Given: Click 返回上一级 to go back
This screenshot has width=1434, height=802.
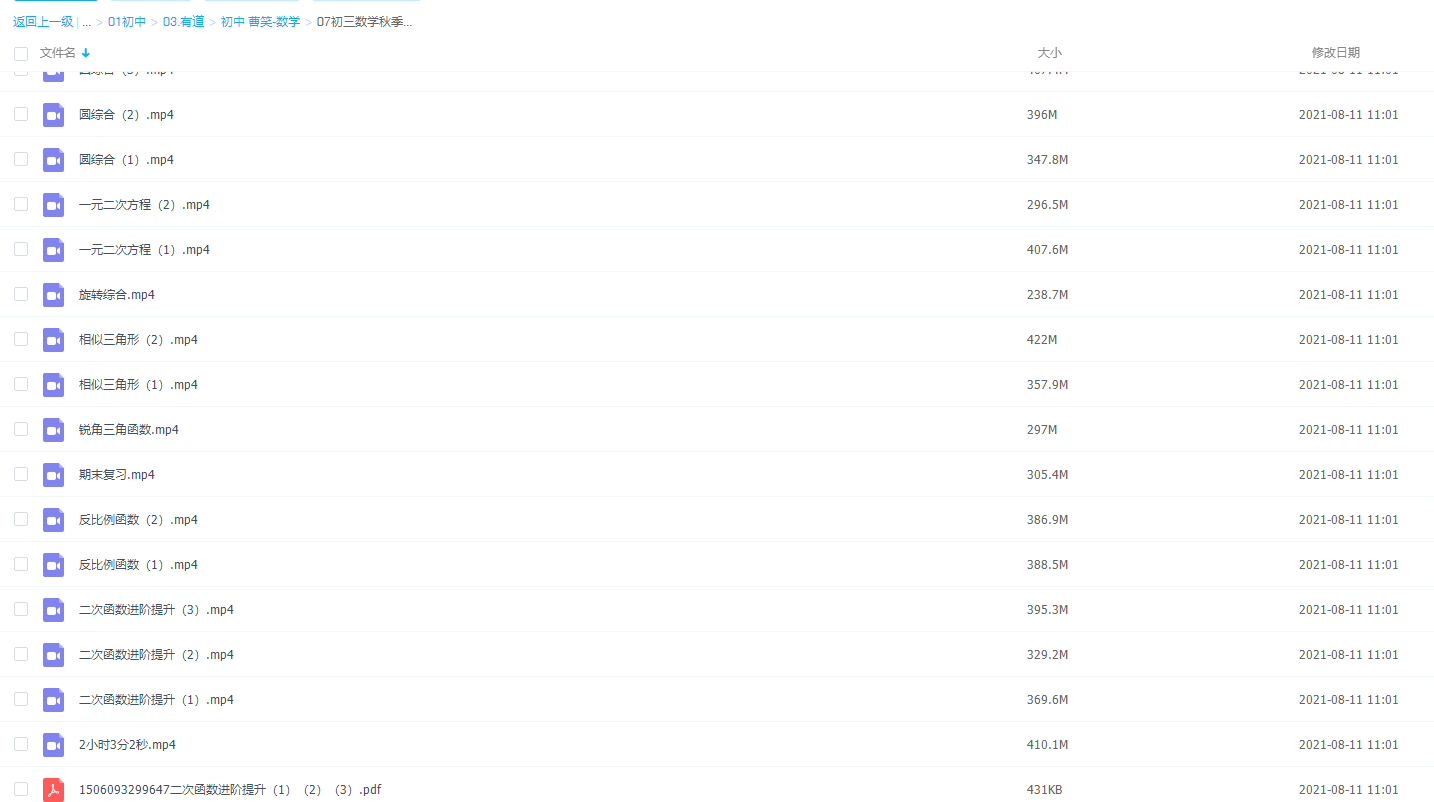Looking at the screenshot, I should click(43, 22).
